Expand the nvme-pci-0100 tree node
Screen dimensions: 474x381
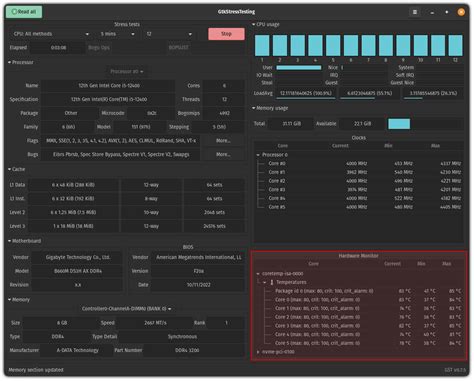coord(258,352)
